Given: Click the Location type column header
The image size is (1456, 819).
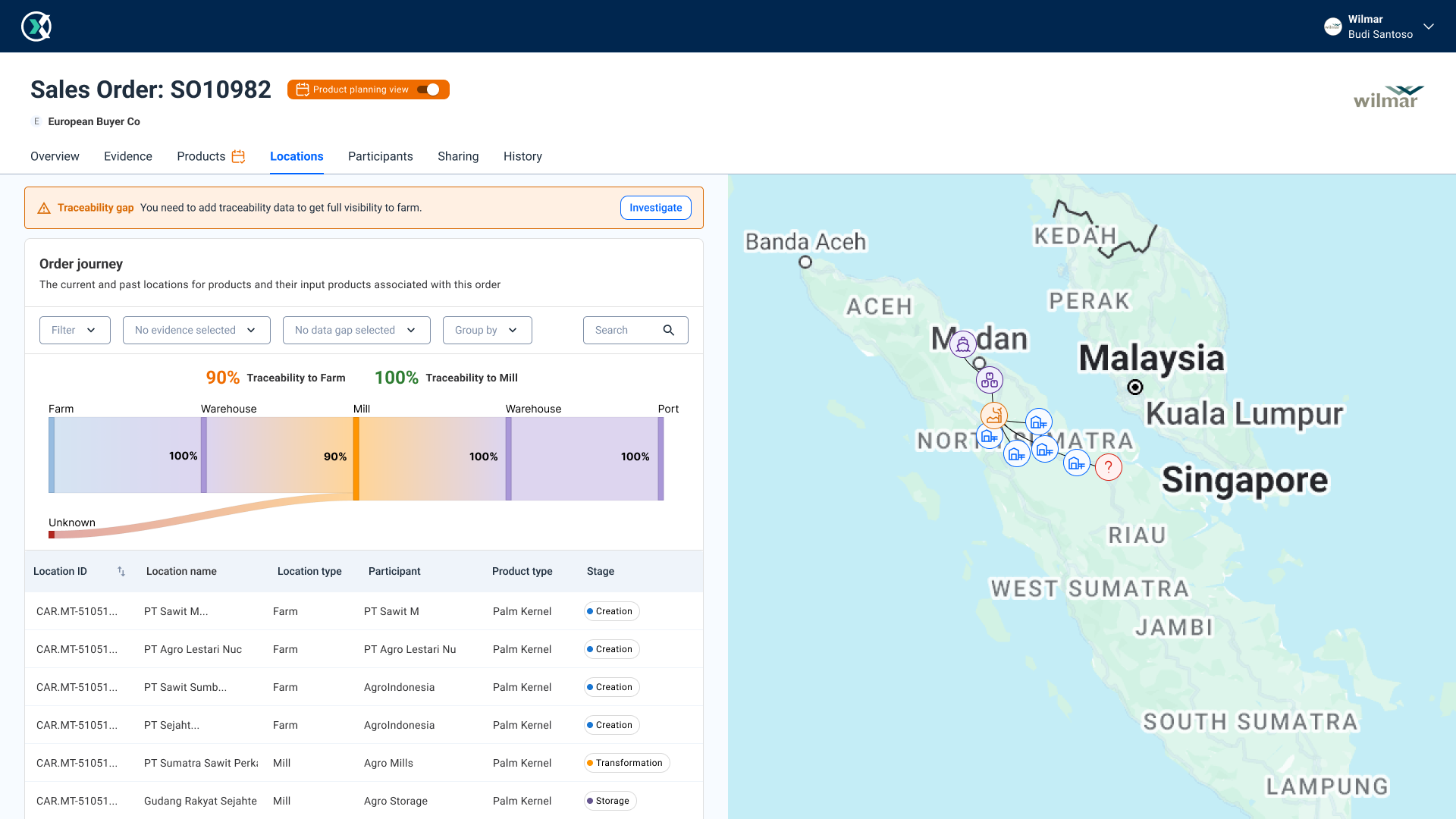Looking at the screenshot, I should (x=309, y=571).
